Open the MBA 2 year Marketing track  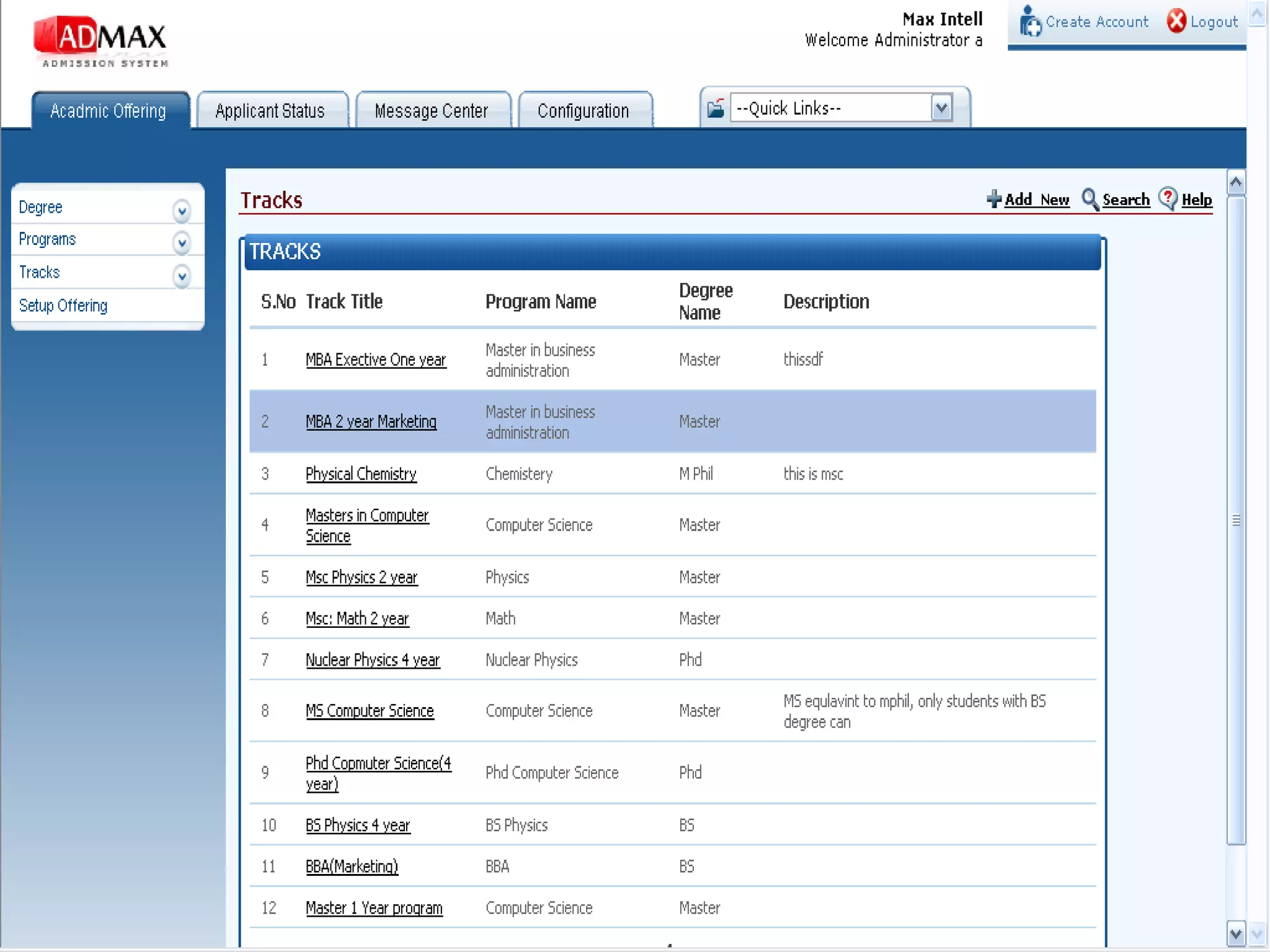[x=371, y=421]
